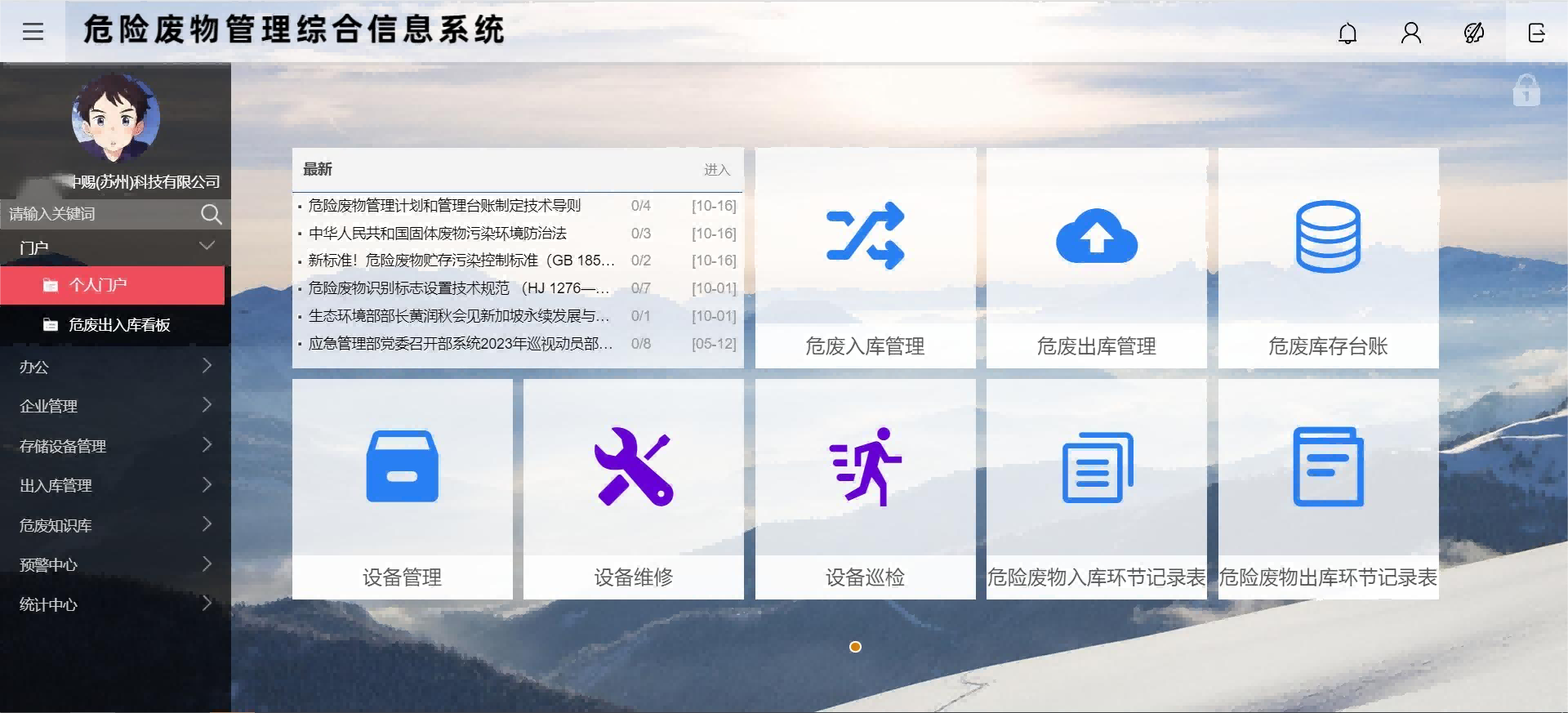The image size is (1568, 713).
Task: Click the 0/4 count in first news row
Action: point(641,206)
